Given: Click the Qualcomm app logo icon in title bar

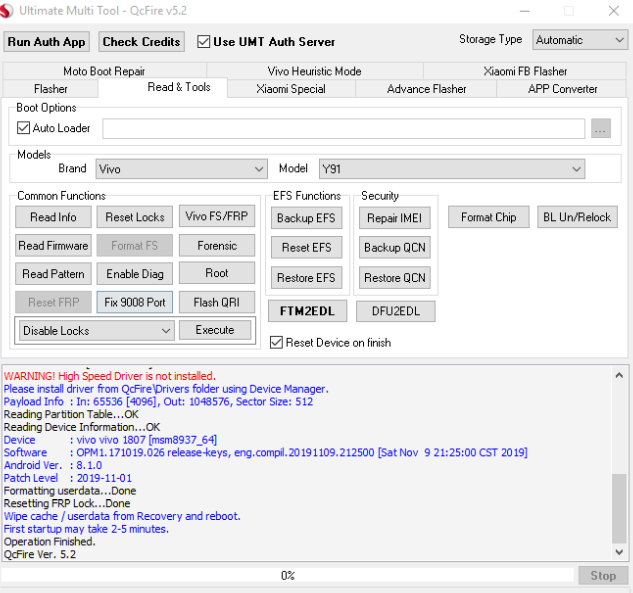Looking at the screenshot, I should [x=6, y=10].
